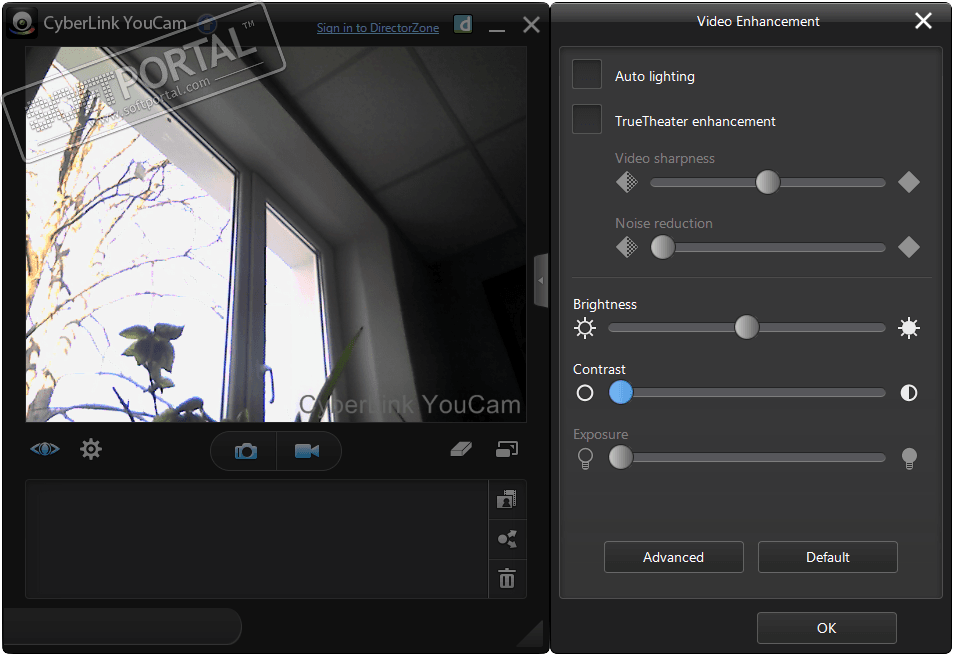Click the blue Contrast slider handle

621,393
